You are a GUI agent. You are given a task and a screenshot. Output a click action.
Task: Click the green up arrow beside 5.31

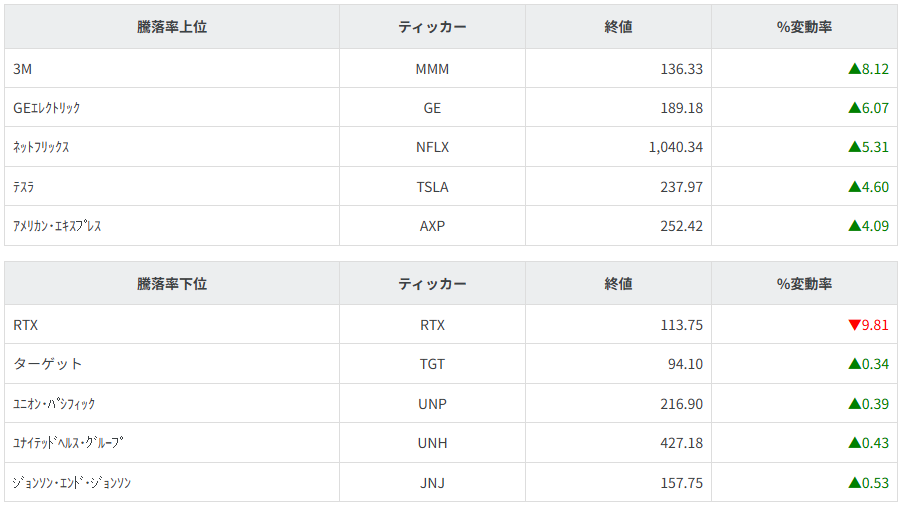[854, 147]
